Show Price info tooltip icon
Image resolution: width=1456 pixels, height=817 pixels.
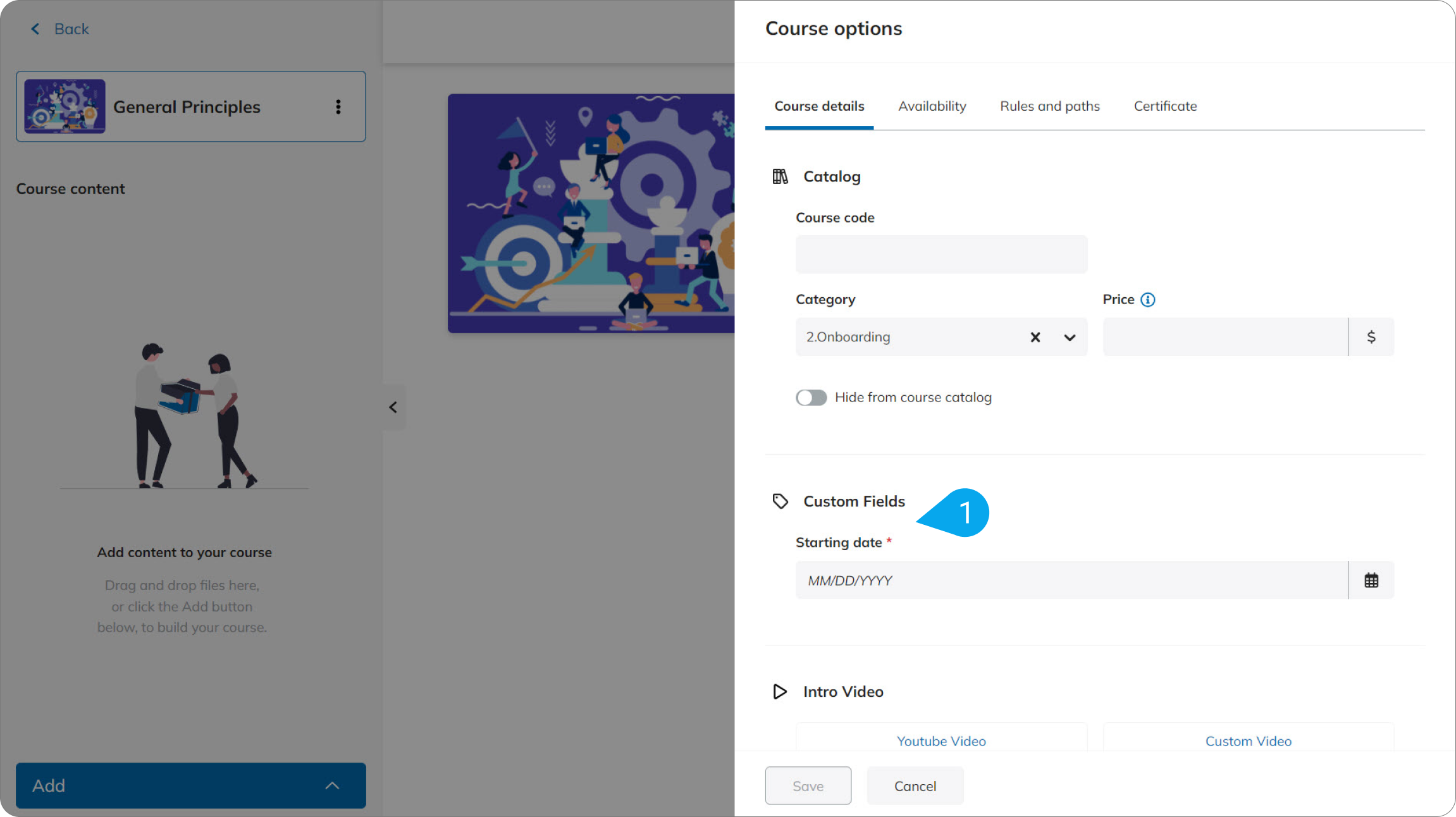[x=1148, y=300]
